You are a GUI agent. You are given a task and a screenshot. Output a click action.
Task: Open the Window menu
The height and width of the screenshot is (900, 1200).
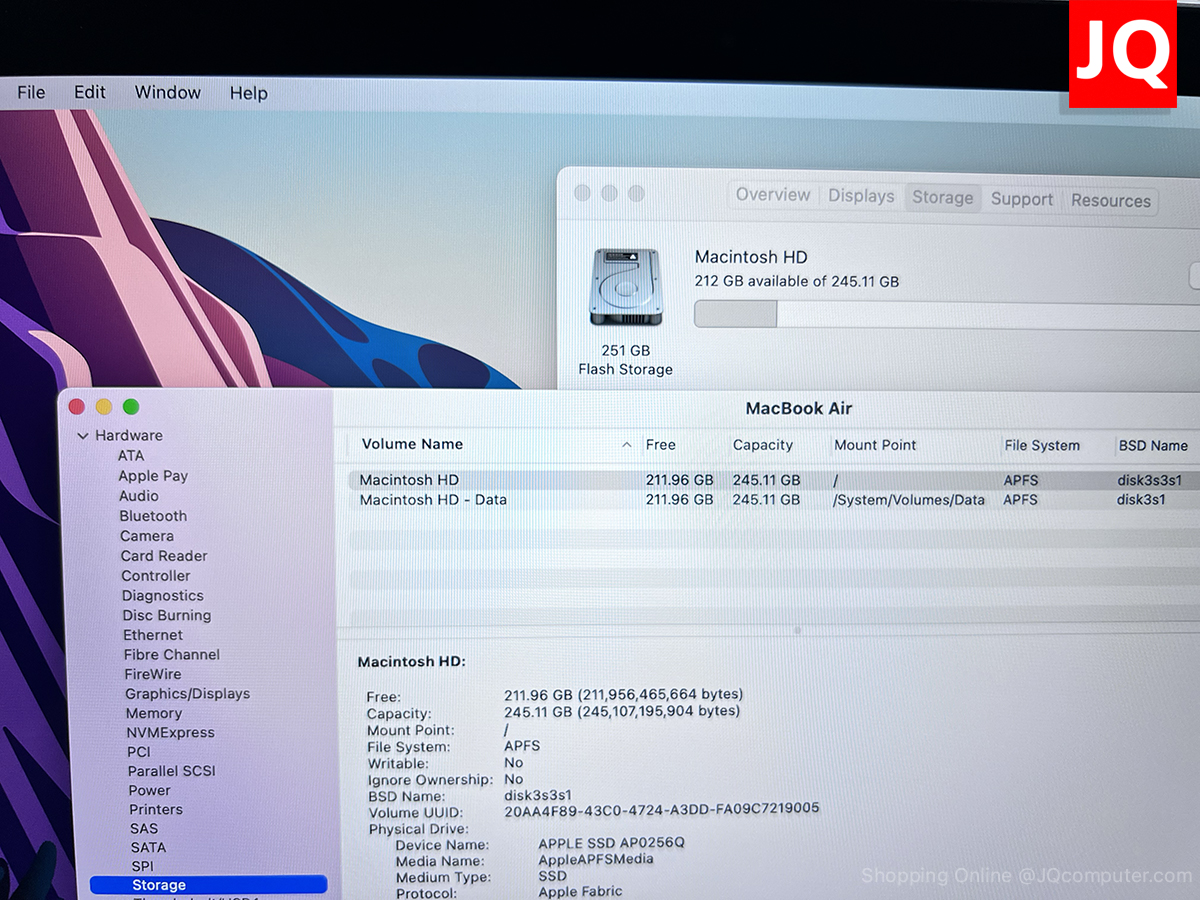coord(168,92)
